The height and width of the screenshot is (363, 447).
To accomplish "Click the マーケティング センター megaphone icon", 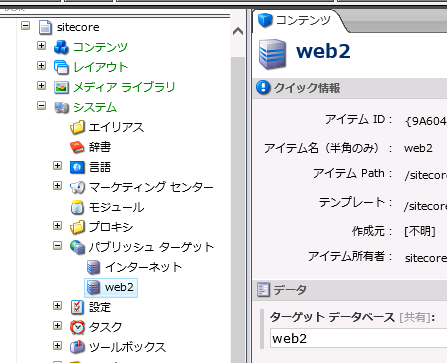I will [77, 187].
